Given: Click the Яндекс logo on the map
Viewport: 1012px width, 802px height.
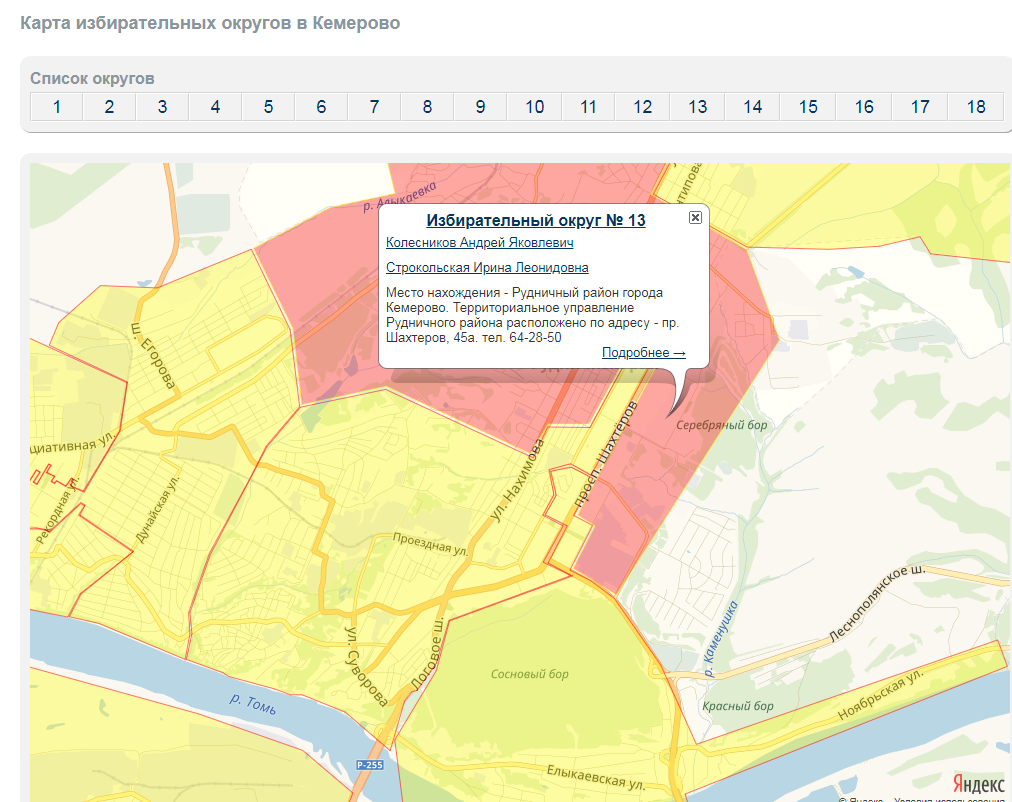Looking at the screenshot, I should (x=978, y=784).
